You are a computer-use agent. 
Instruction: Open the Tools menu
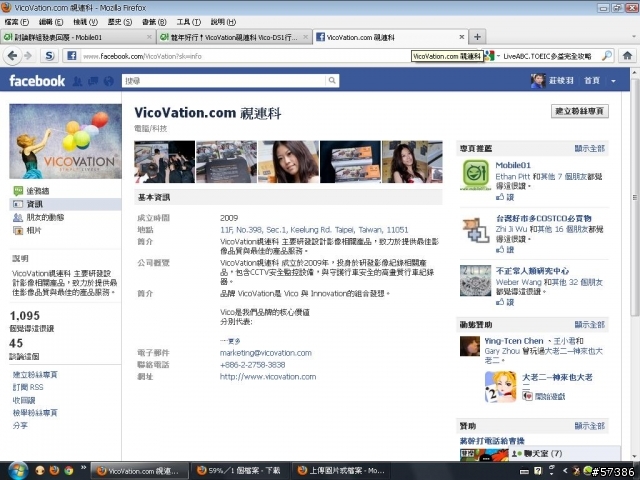189,22
